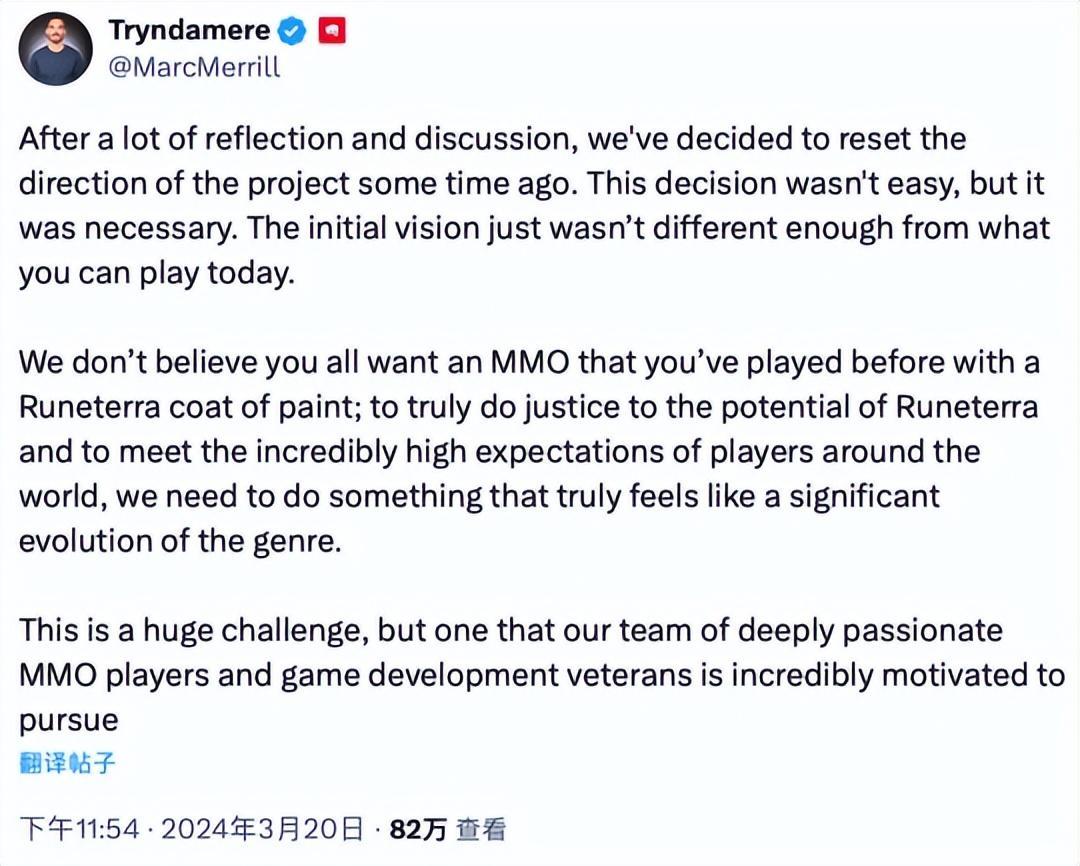Click the line starting "We don't believe"

pos(529,361)
